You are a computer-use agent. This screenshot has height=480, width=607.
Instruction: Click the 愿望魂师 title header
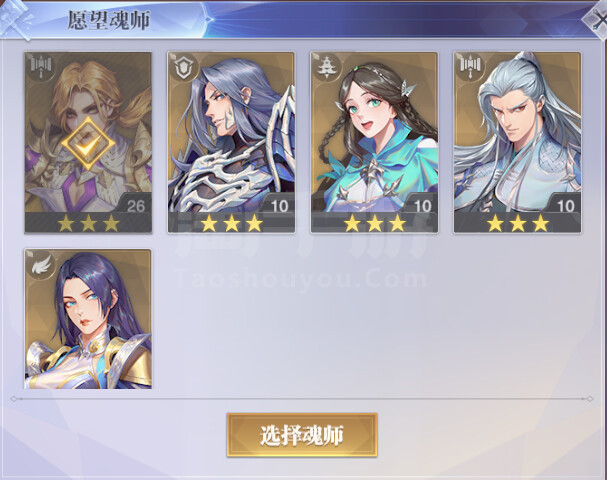pyautogui.click(x=109, y=20)
